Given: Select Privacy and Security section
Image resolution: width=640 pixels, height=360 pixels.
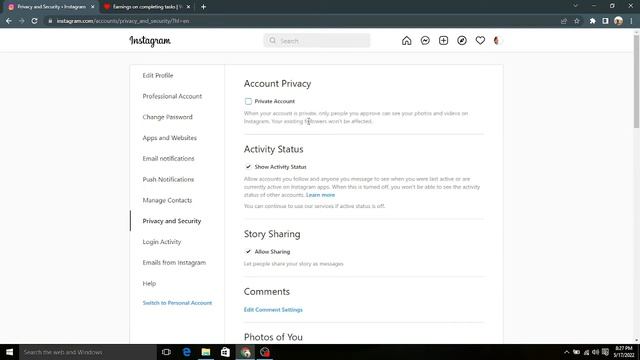Looking at the screenshot, I should (171, 221).
